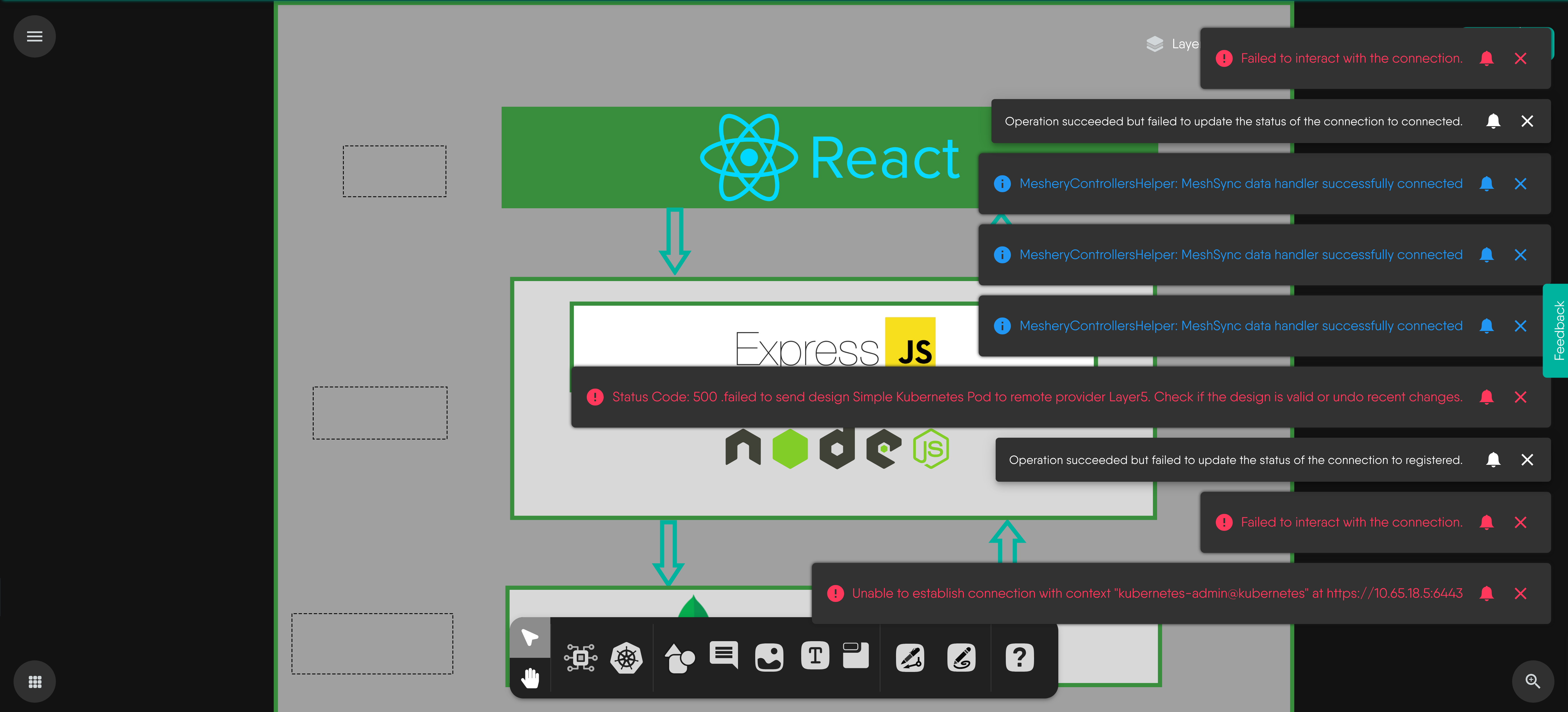Activate the pen edge drawing tool
The height and width of the screenshot is (712, 1568).
(910, 658)
